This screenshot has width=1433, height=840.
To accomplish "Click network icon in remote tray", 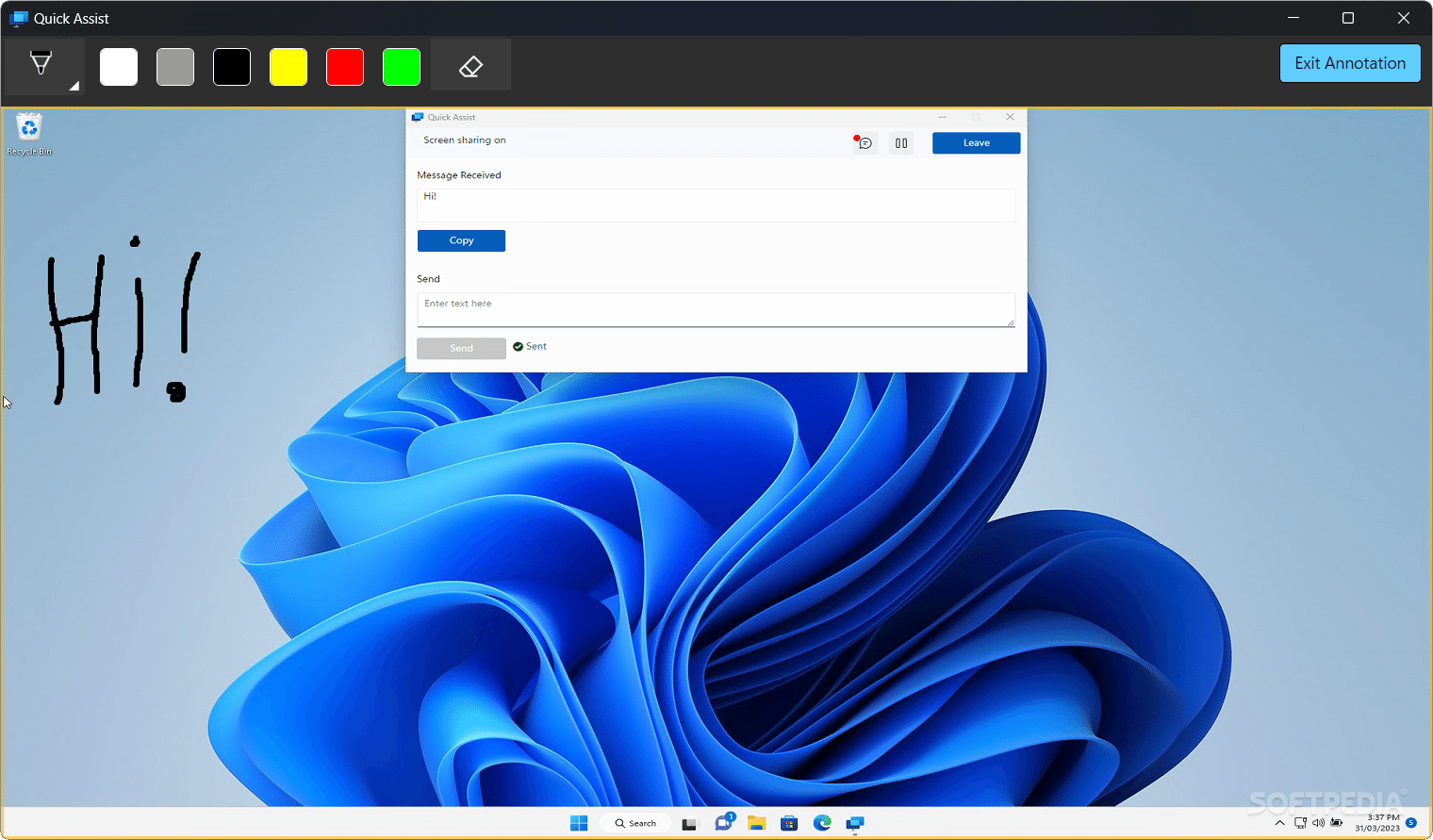I will tap(1301, 823).
